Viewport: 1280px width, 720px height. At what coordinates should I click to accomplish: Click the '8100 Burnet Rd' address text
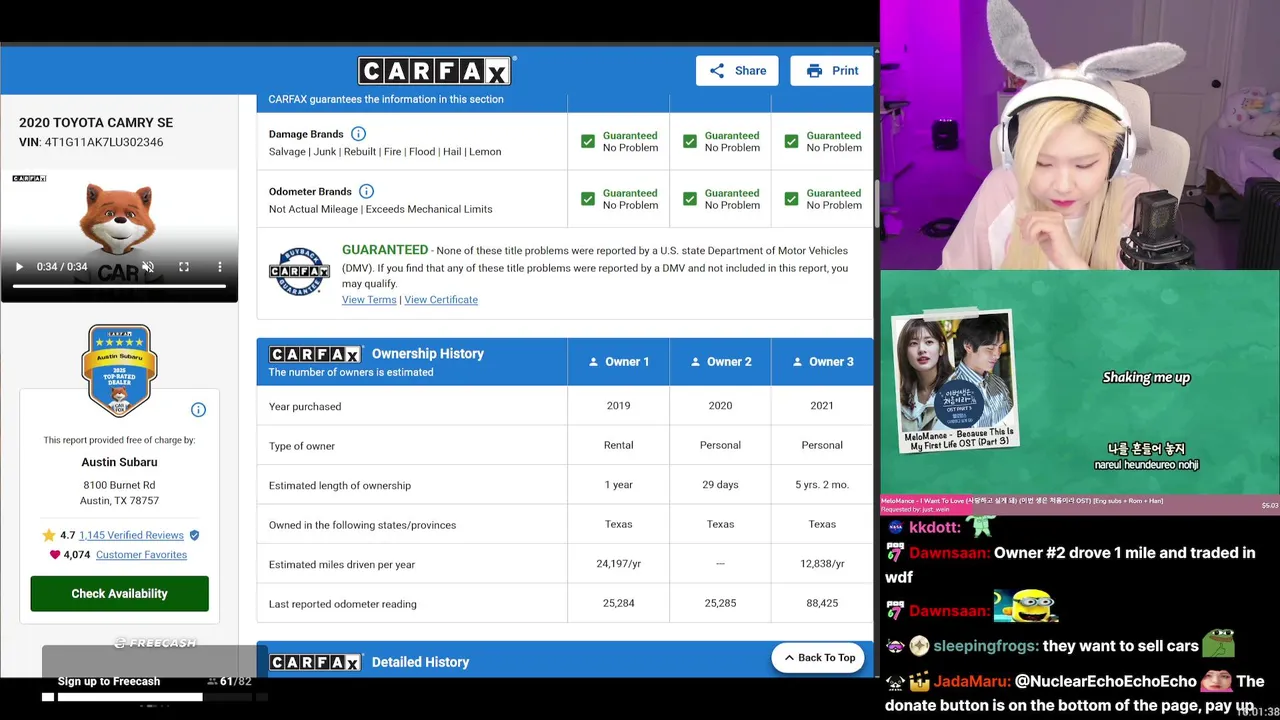click(119, 485)
